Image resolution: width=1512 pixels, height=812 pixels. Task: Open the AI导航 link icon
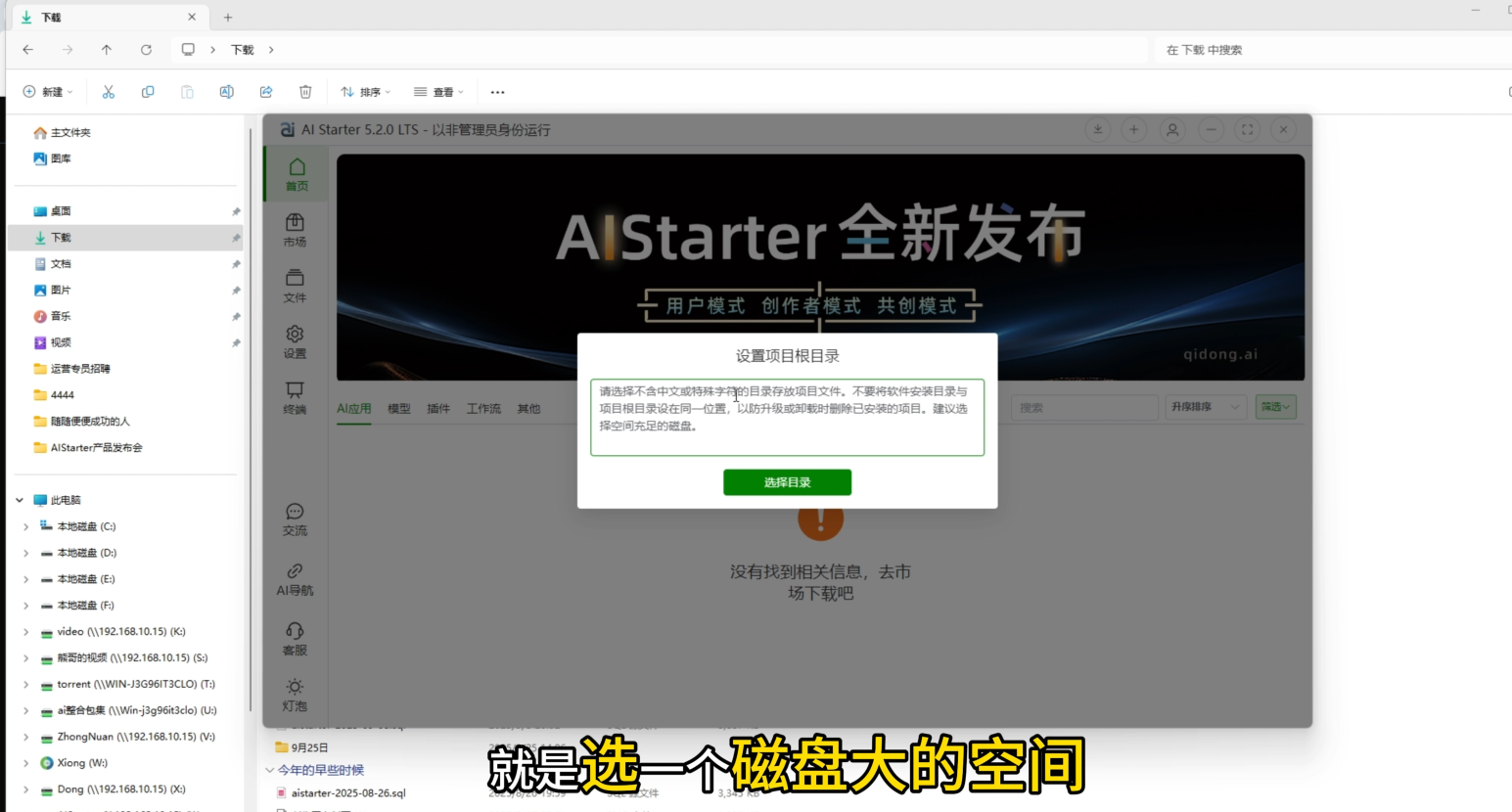(295, 578)
